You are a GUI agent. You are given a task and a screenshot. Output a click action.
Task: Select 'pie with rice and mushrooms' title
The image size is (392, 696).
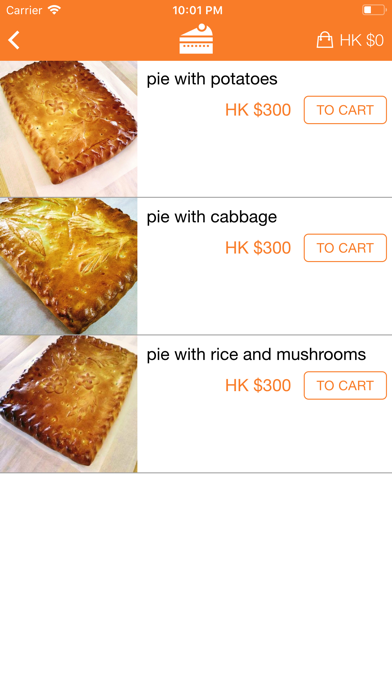click(x=256, y=355)
